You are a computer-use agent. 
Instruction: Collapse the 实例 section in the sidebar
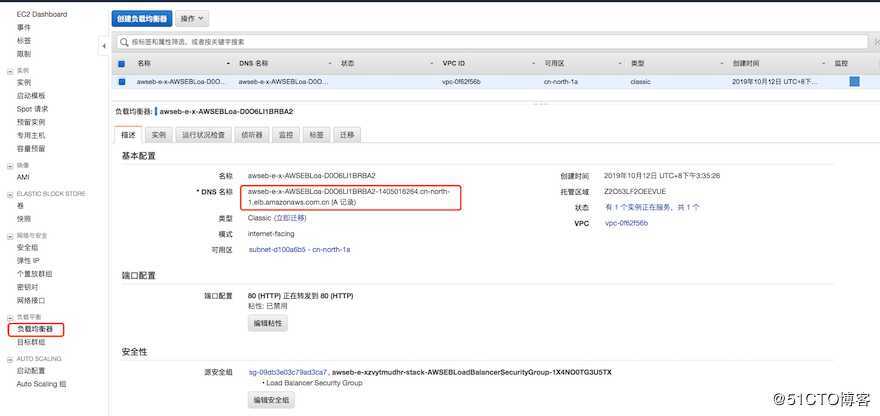10,71
